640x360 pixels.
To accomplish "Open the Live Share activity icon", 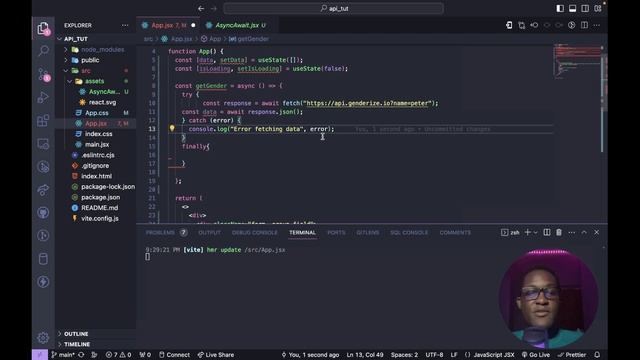I will [x=43, y=190].
